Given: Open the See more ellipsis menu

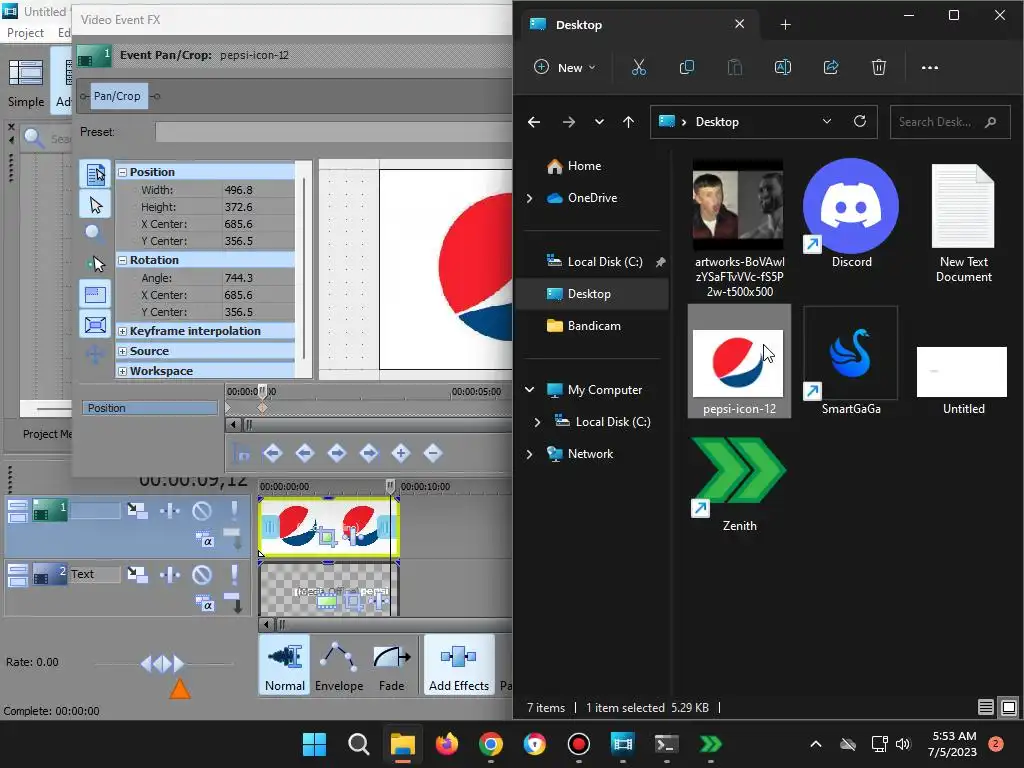Looking at the screenshot, I should pyautogui.click(x=930, y=67).
